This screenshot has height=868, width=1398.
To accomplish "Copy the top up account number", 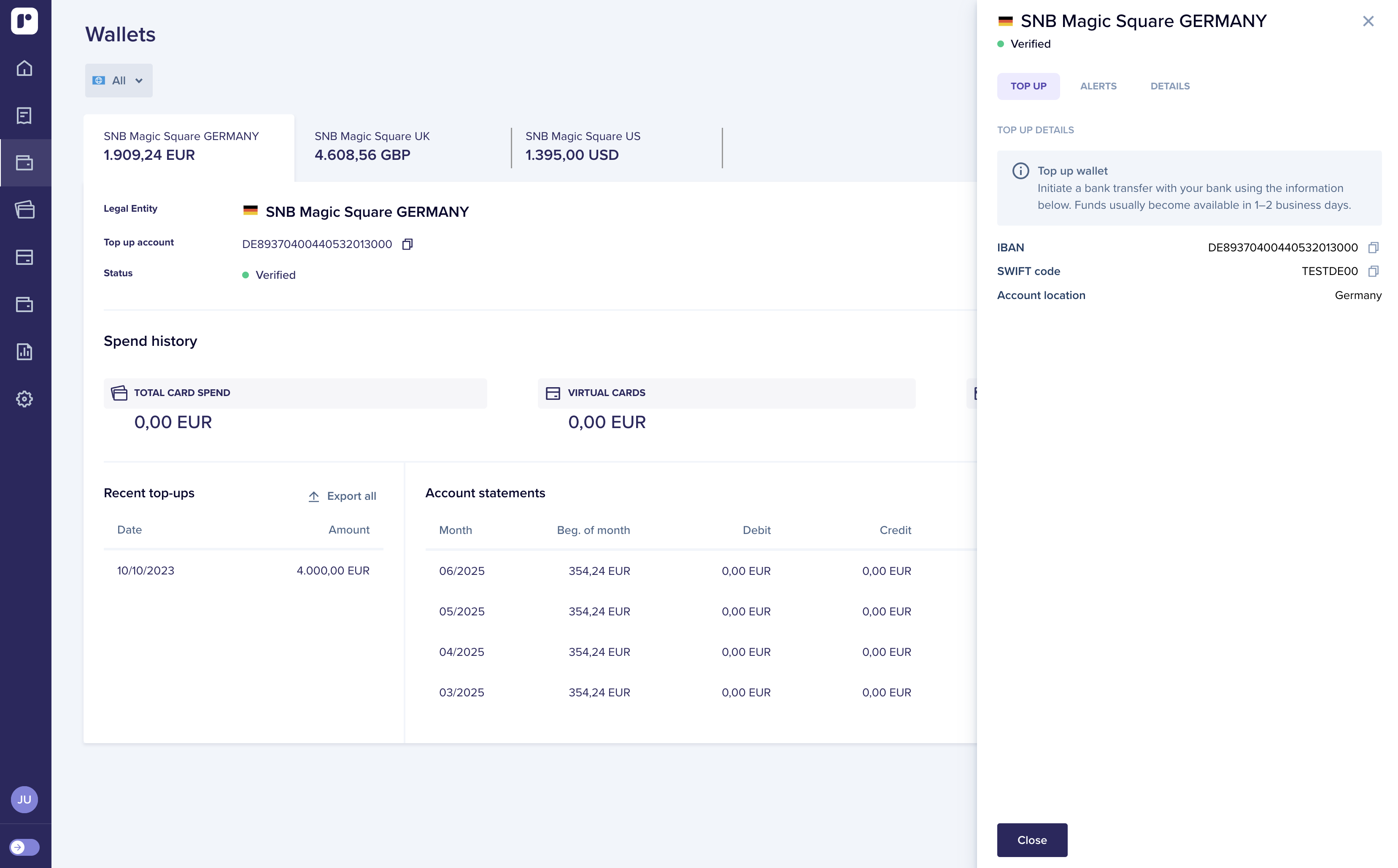I will [x=407, y=245].
